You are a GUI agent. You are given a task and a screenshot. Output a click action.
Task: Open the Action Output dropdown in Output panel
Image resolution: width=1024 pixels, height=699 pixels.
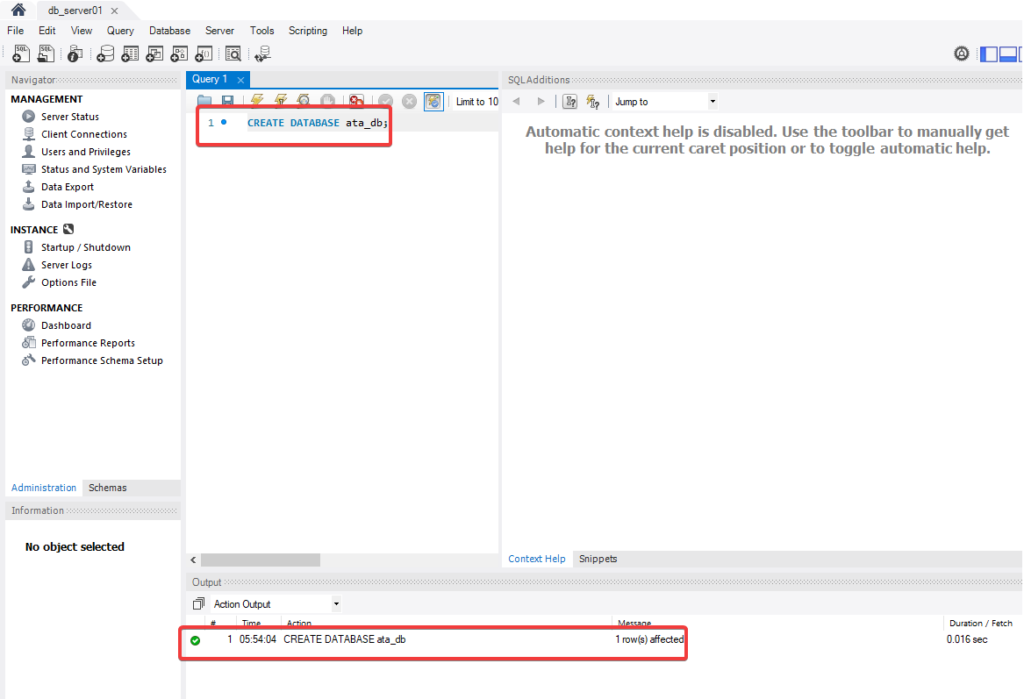click(x=335, y=603)
